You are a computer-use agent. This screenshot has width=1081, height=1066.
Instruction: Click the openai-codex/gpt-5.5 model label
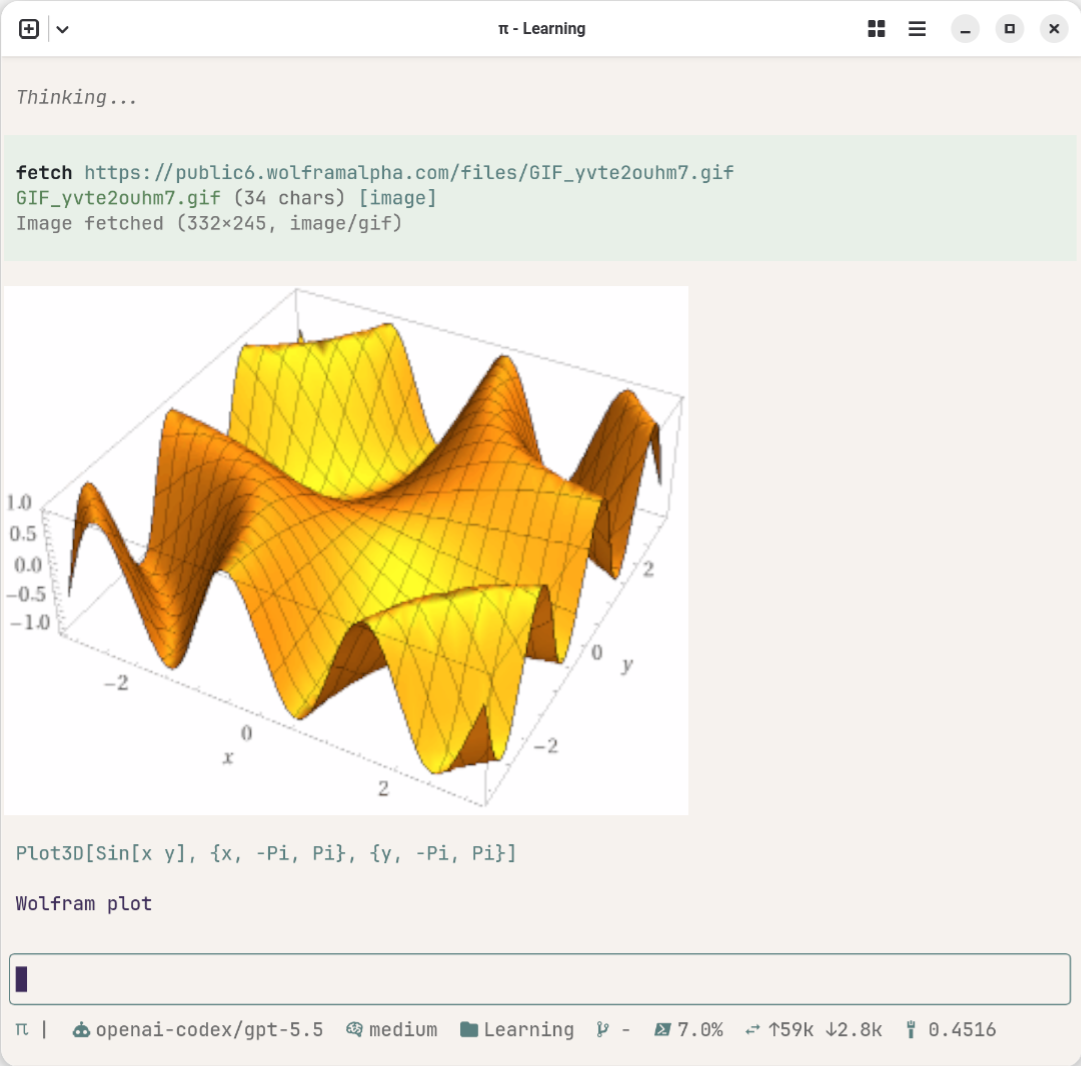click(x=209, y=1029)
